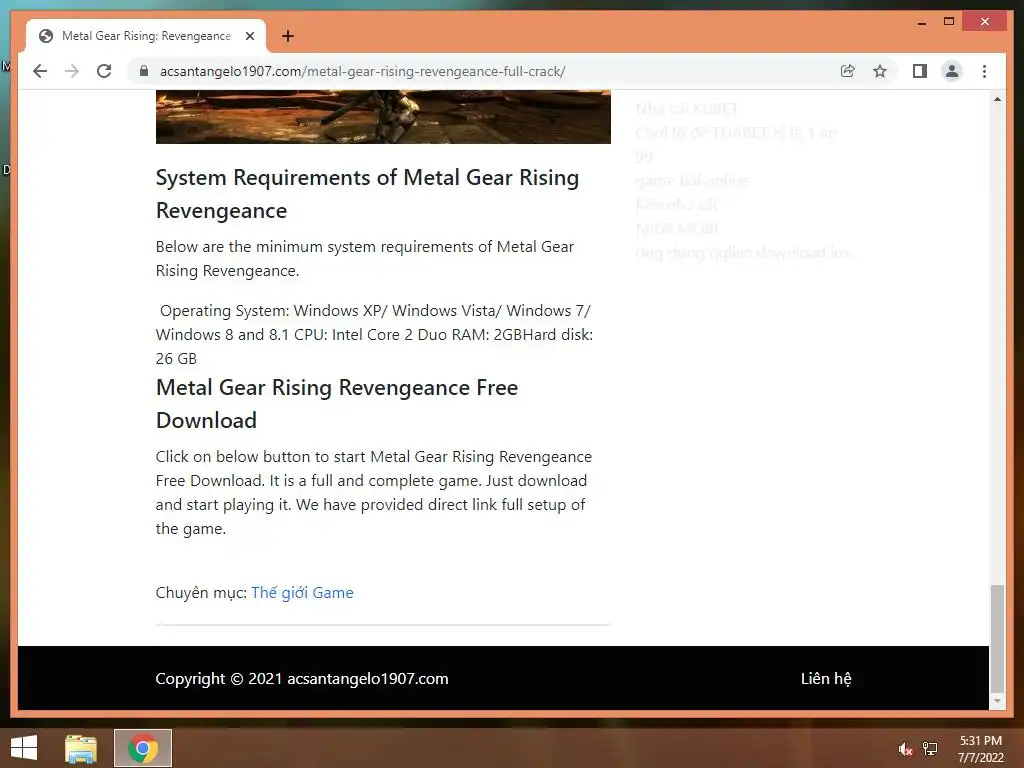The height and width of the screenshot is (768, 1024).
Task: Click the Metal Gear Rising Revengeance Free Download heading
Action: point(337,404)
